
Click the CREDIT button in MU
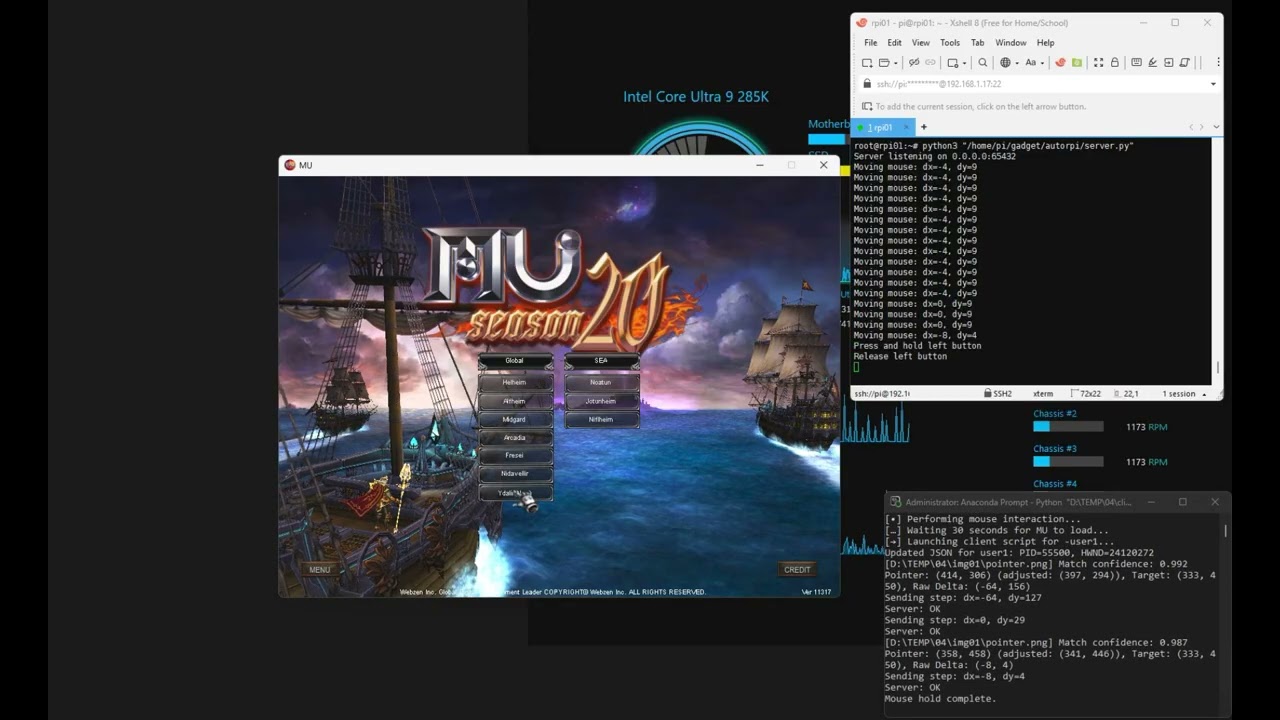click(x=797, y=570)
